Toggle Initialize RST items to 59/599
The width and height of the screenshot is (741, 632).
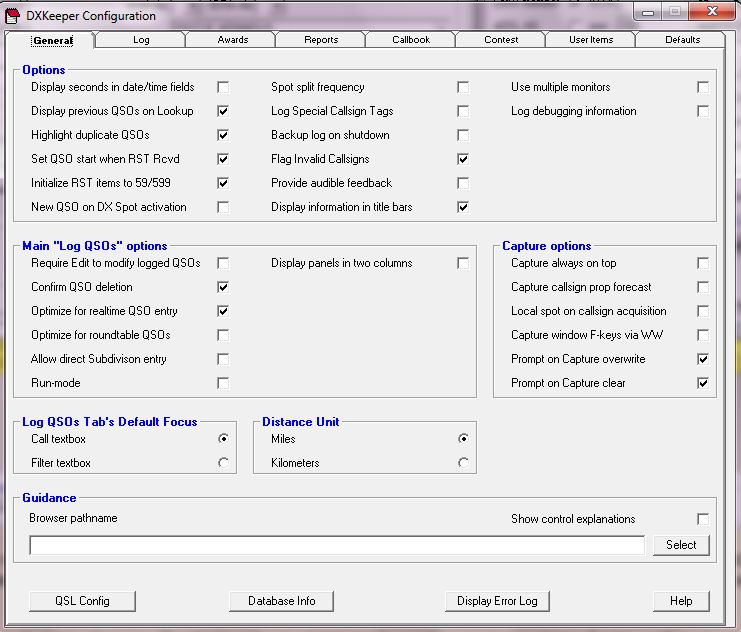(x=223, y=183)
